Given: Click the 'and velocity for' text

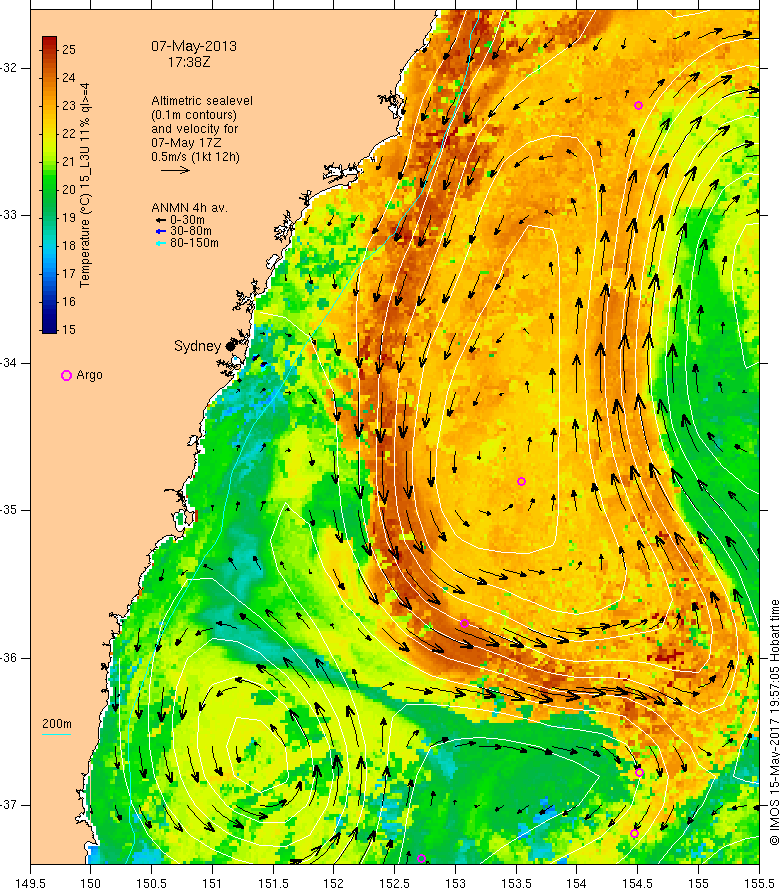Looking at the screenshot, I should 195,129.
